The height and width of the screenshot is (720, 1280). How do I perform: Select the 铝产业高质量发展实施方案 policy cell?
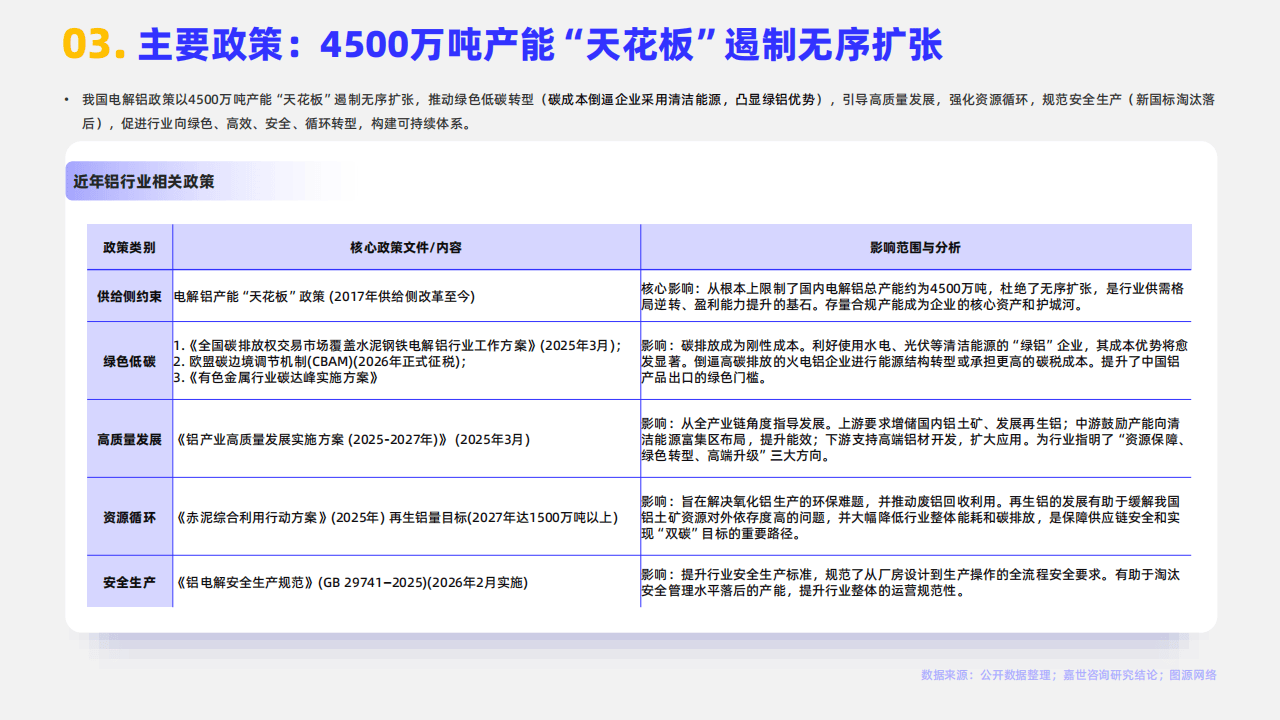click(x=352, y=439)
